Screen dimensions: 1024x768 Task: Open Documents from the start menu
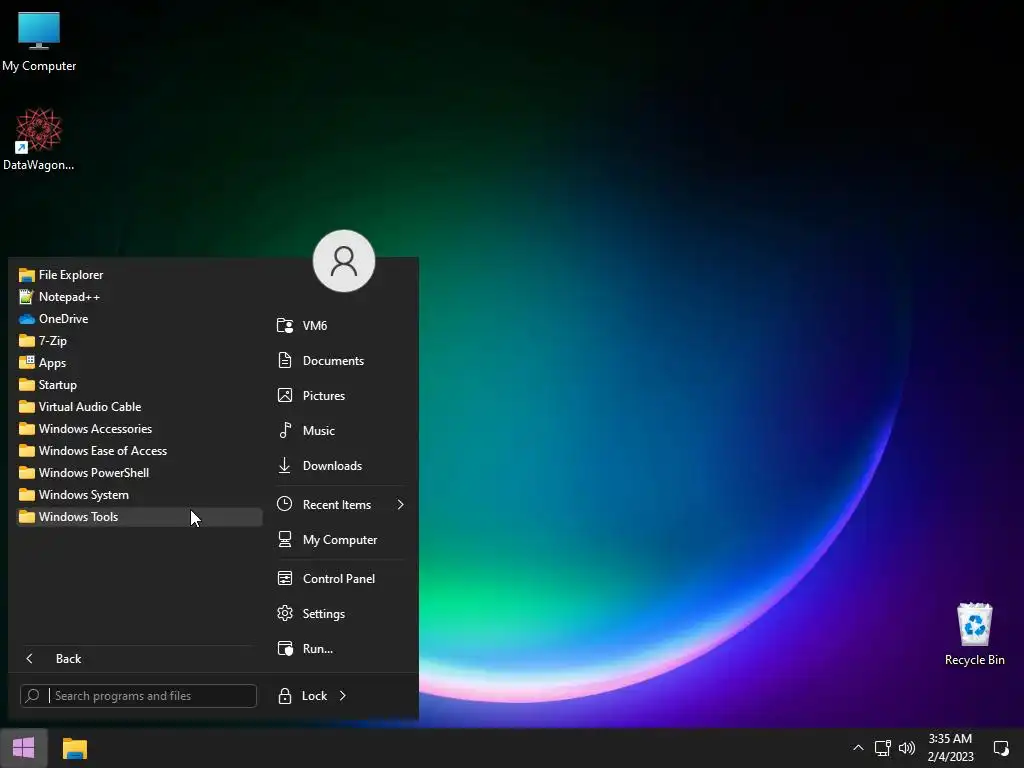click(x=342, y=360)
